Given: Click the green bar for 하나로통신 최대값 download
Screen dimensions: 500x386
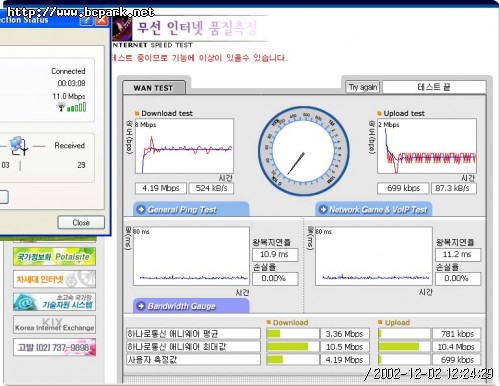Looking at the screenshot, I should click(x=287, y=347).
